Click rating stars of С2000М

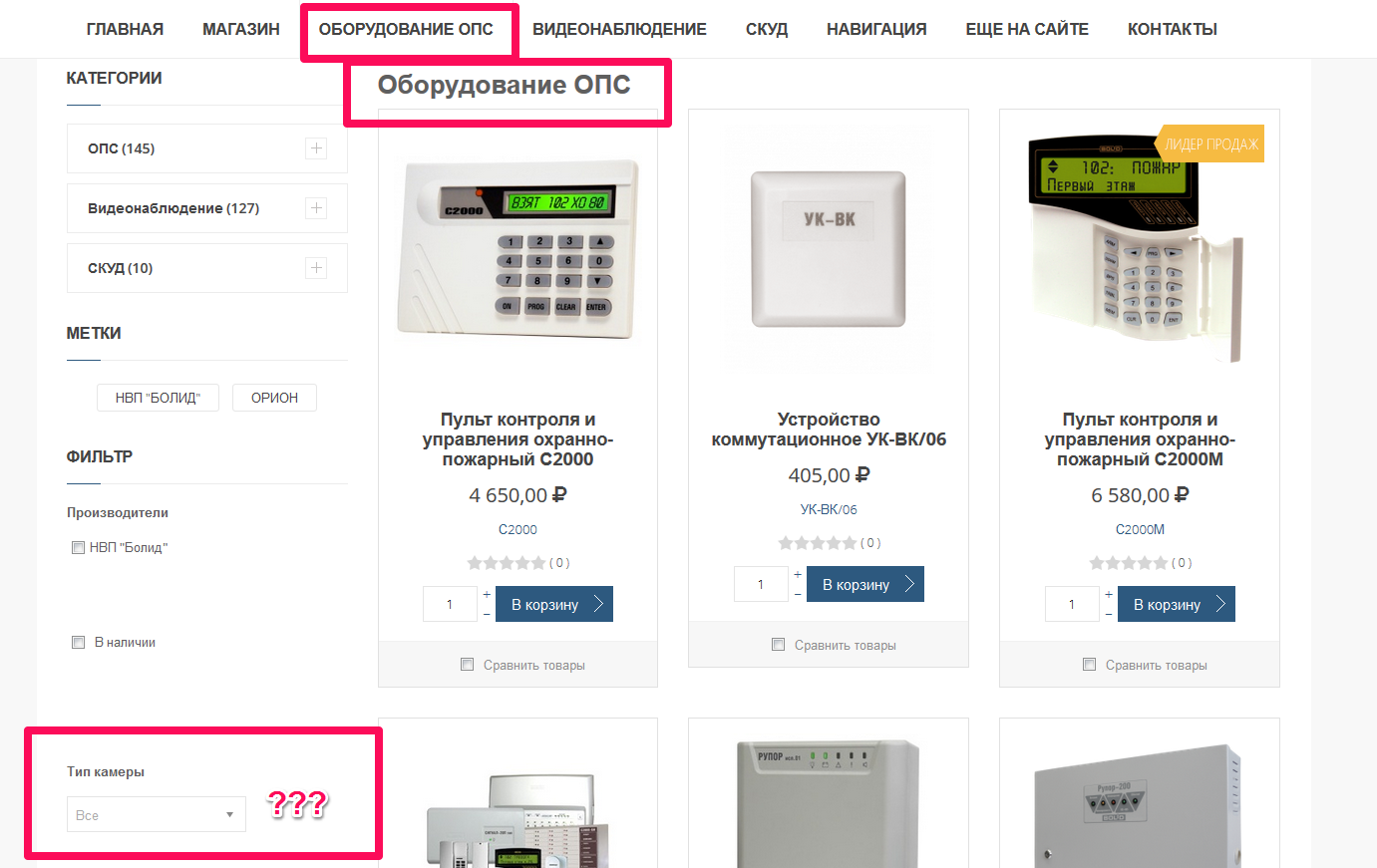pos(1129,563)
